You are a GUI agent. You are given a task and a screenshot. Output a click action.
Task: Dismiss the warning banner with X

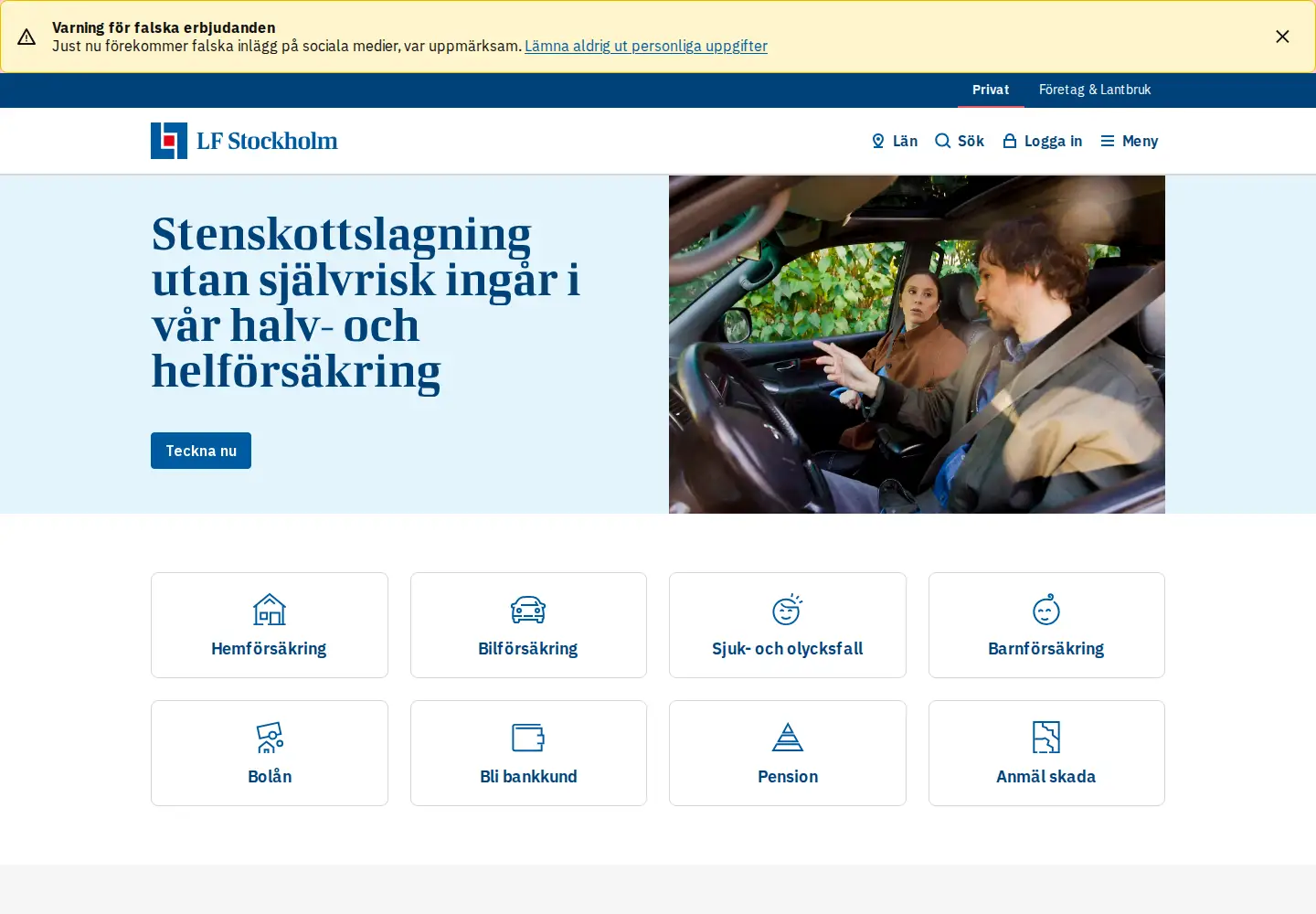tap(1282, 37)
